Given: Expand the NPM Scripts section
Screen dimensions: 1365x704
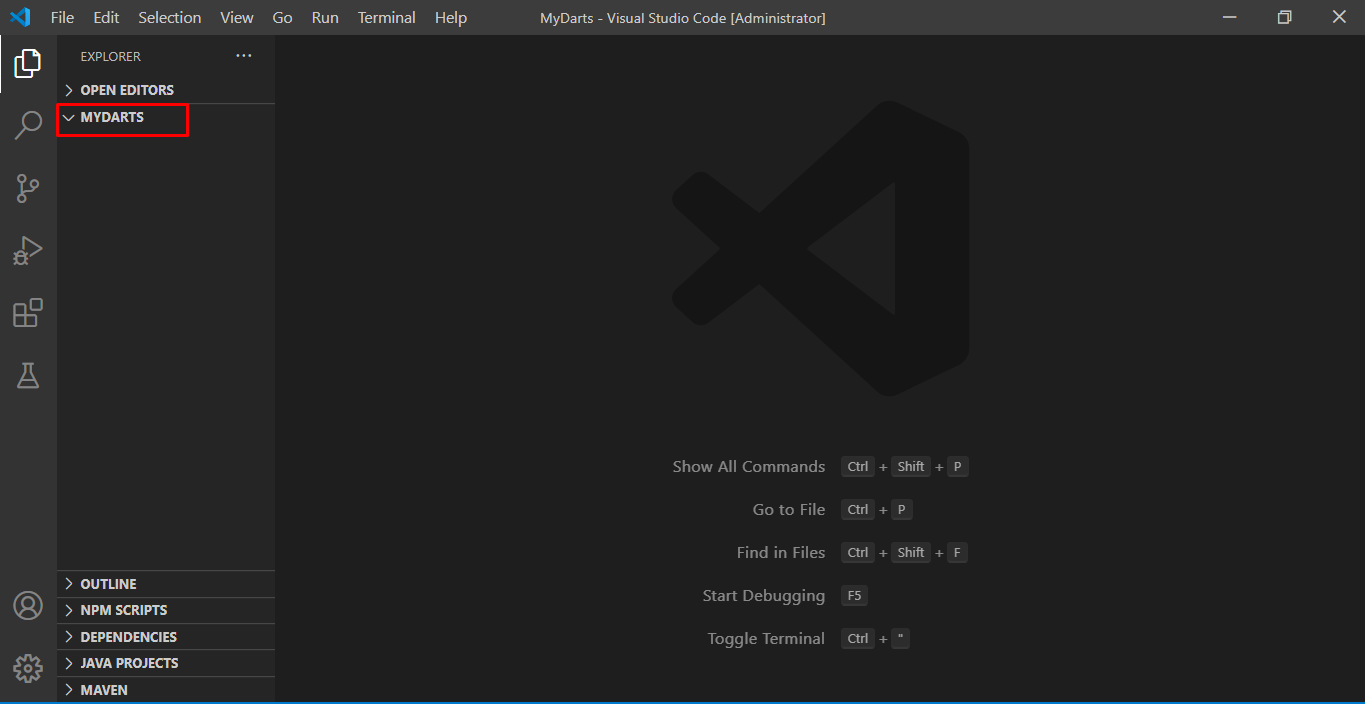Looking at the screenshot, I should [123, 610].
